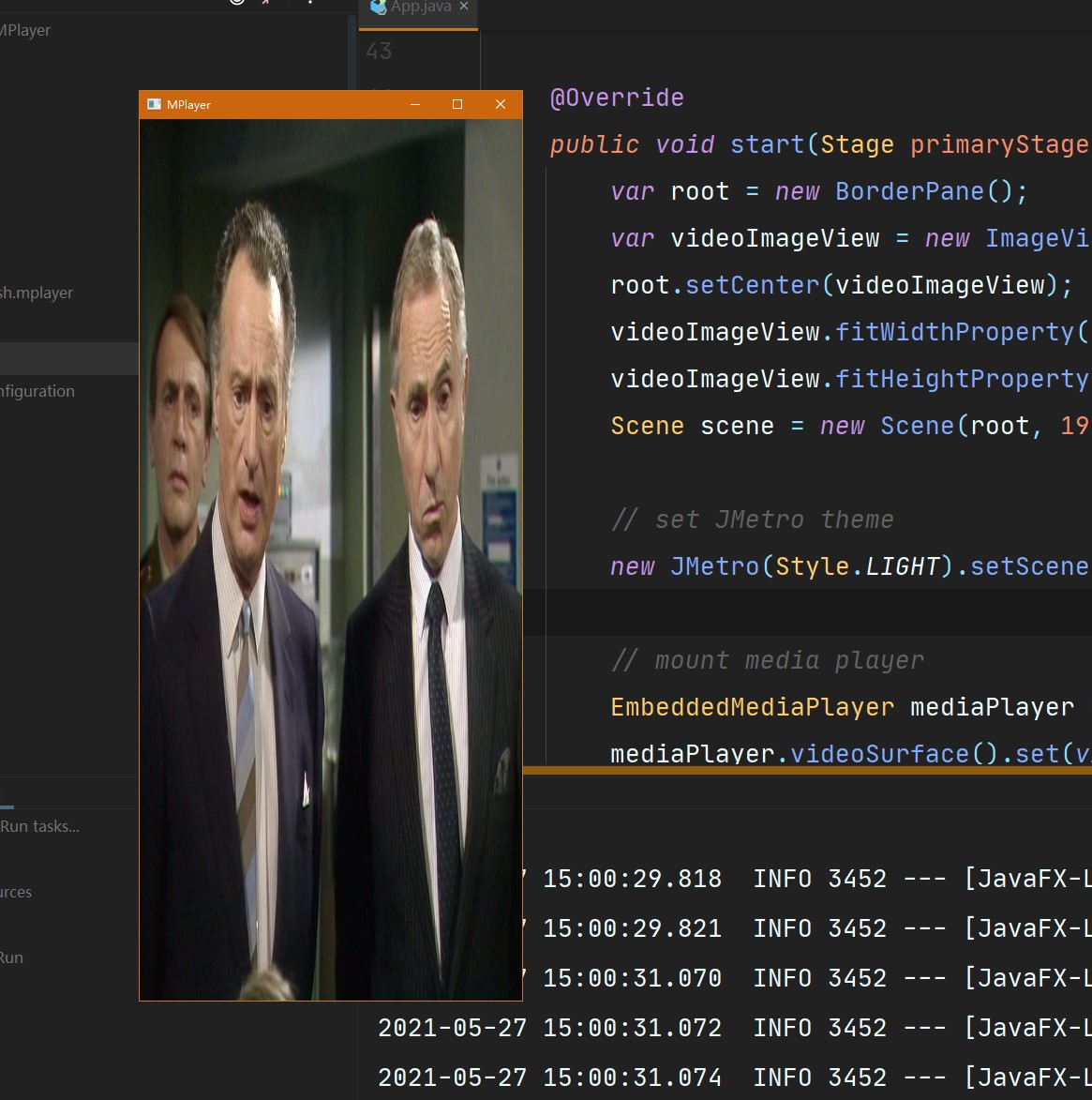Close the MPlayer window
This screenshot has height=1100, width=1092.
click(x=500, y=104)
